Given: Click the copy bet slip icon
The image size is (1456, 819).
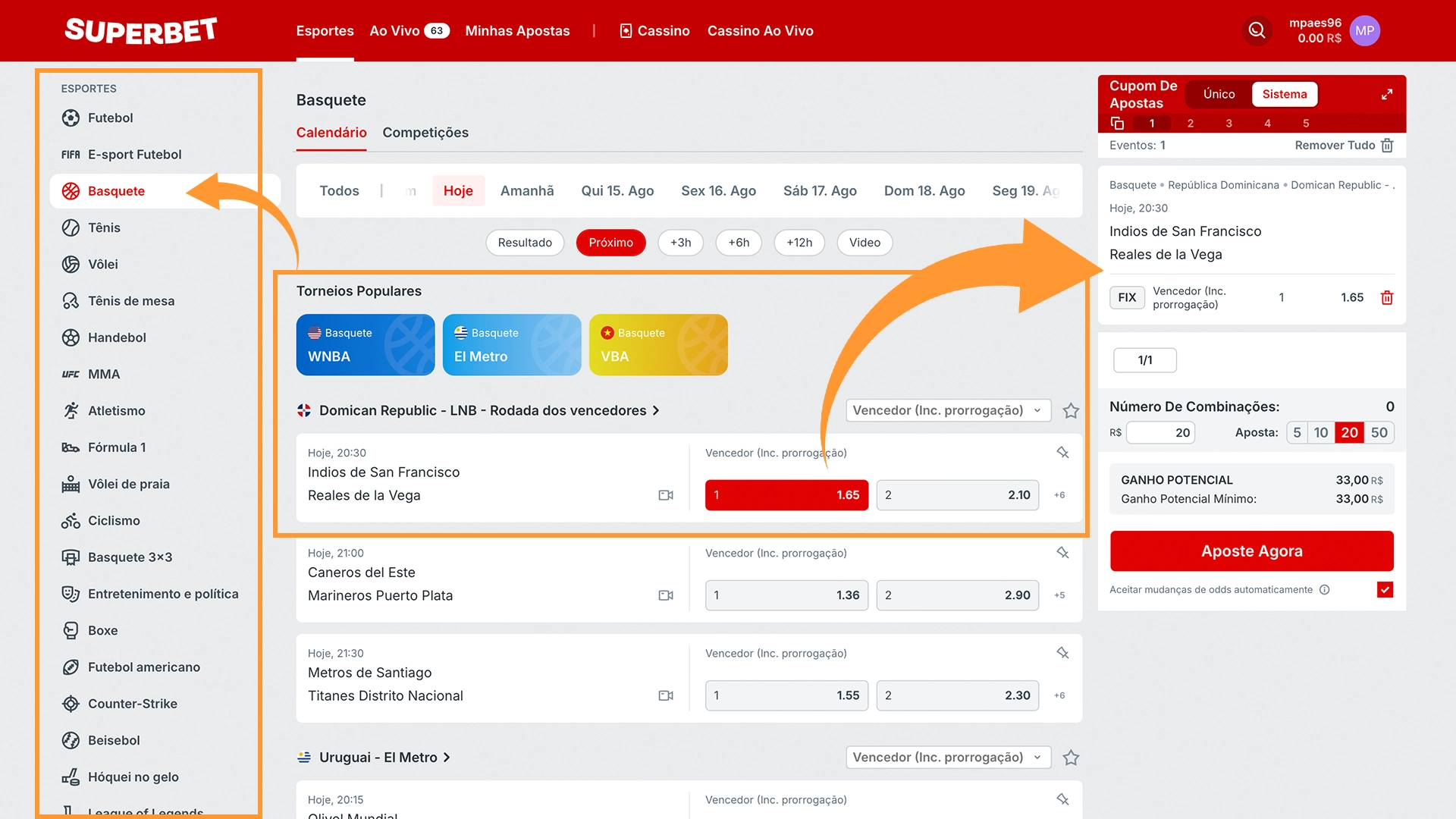Looking at the screenshot, I should (1117, 123).
